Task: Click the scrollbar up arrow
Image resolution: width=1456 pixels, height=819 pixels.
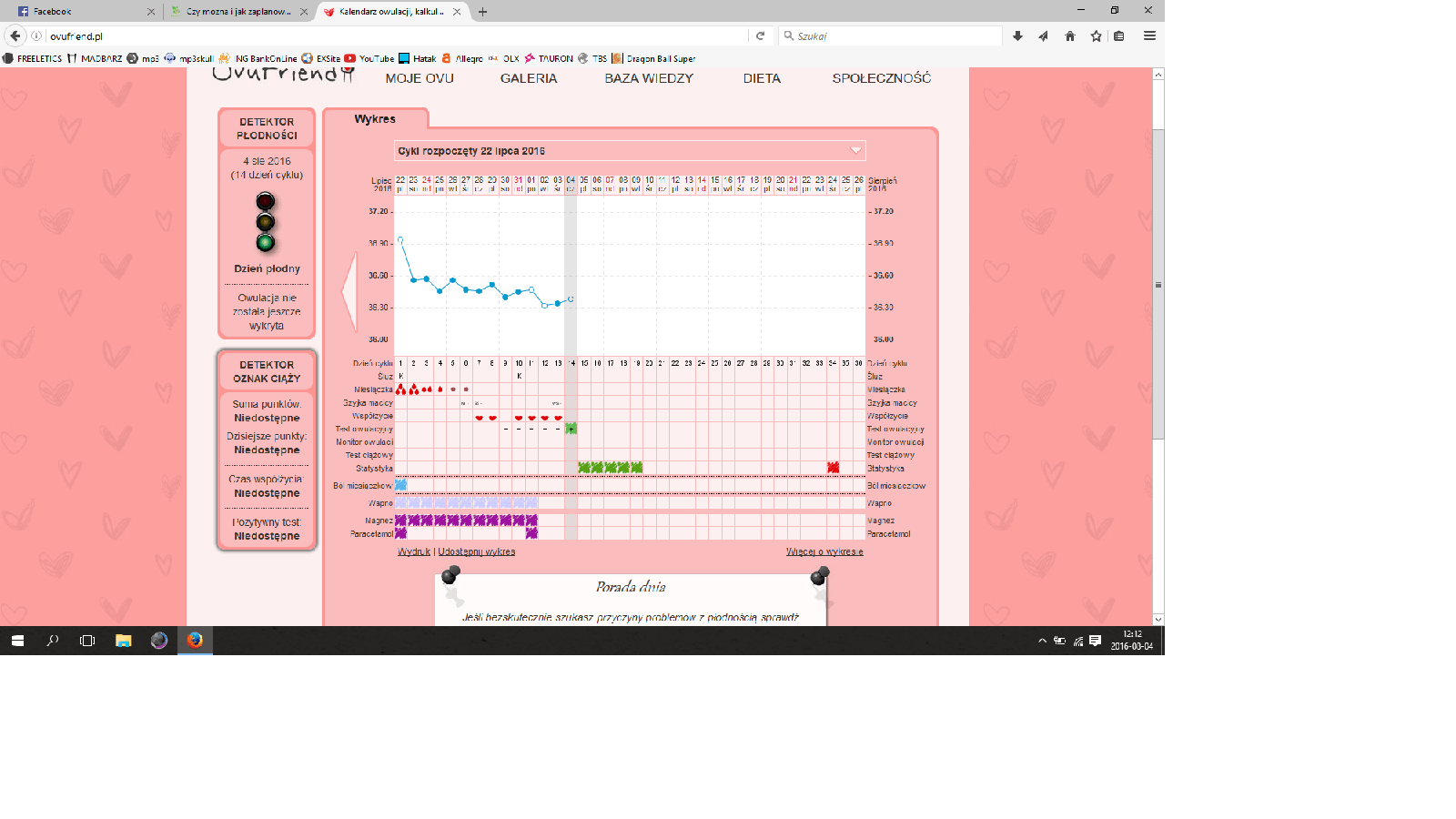Action: click(x=1158, y=75)
